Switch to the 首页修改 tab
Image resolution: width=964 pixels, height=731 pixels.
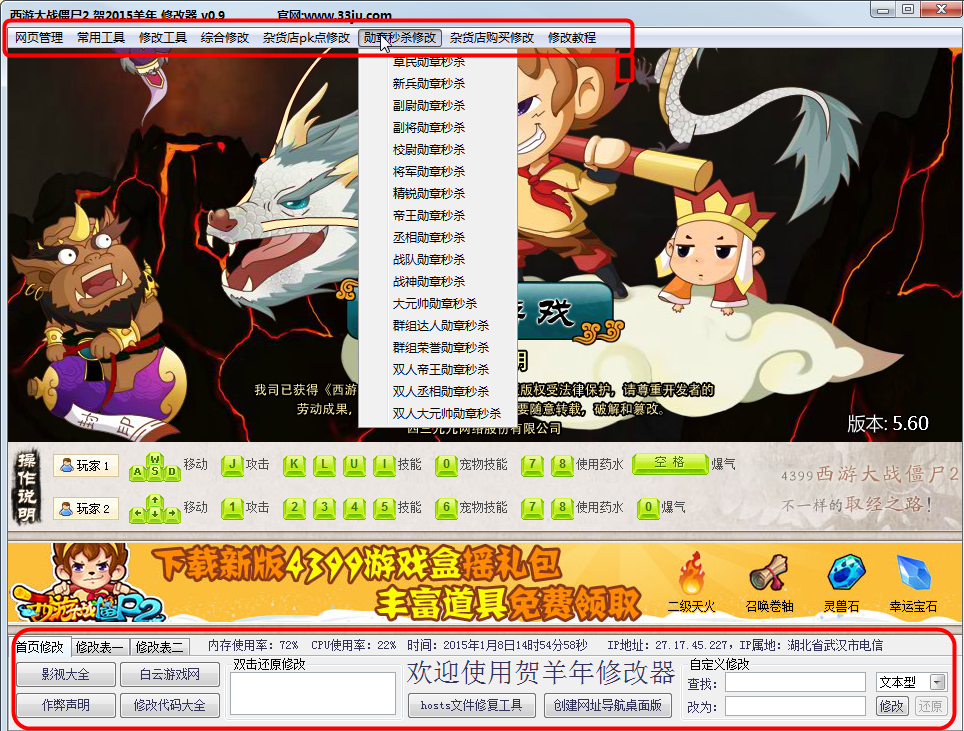tap(40, 647)
